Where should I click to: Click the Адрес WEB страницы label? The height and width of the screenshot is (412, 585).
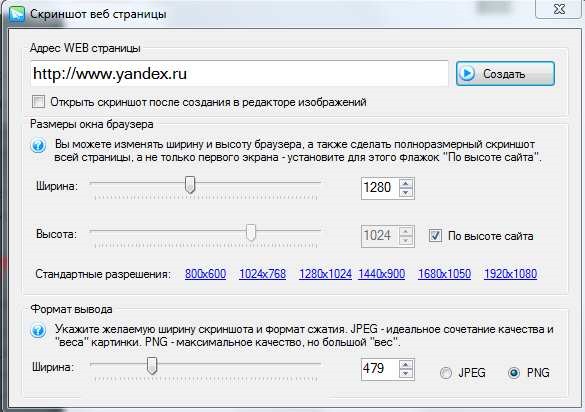click(x=85, y=48)
